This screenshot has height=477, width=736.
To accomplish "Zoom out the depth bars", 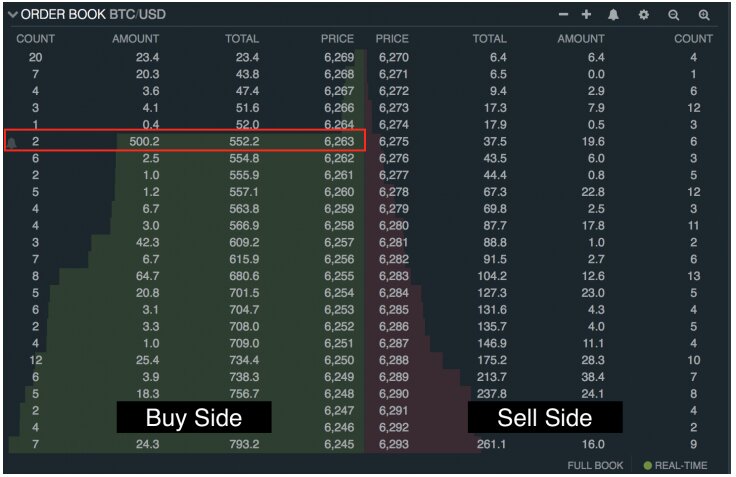I will (674, 15).
